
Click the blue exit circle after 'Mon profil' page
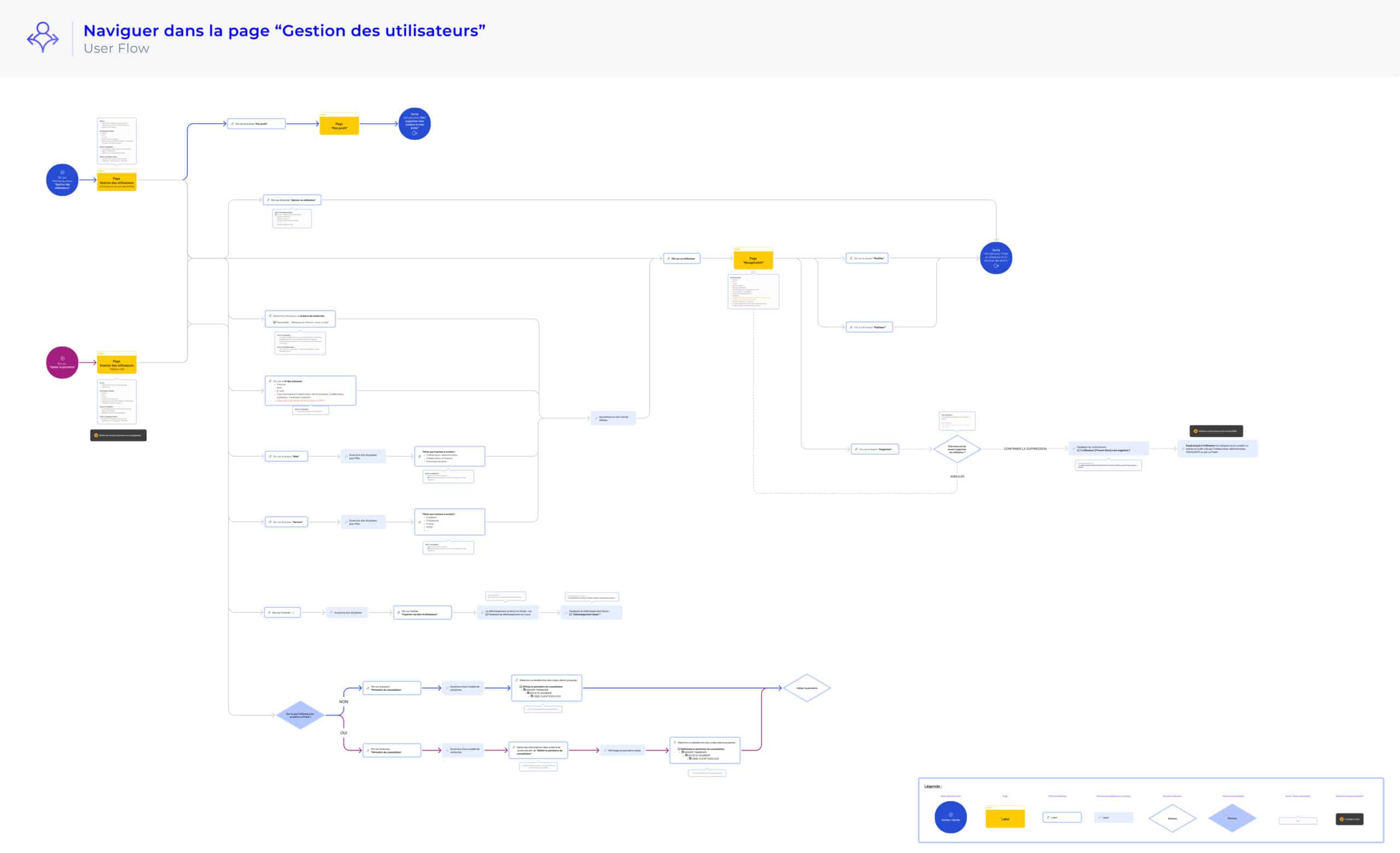click(414, 124)
